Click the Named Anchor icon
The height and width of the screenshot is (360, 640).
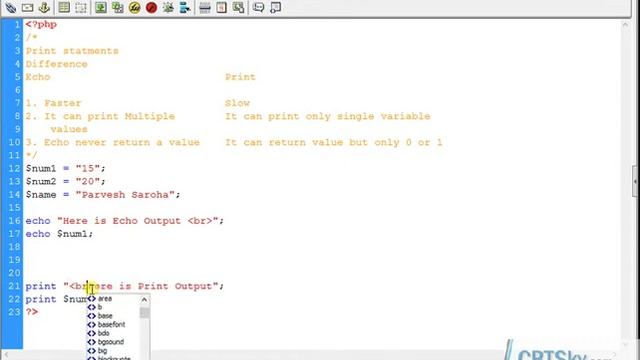44,7
